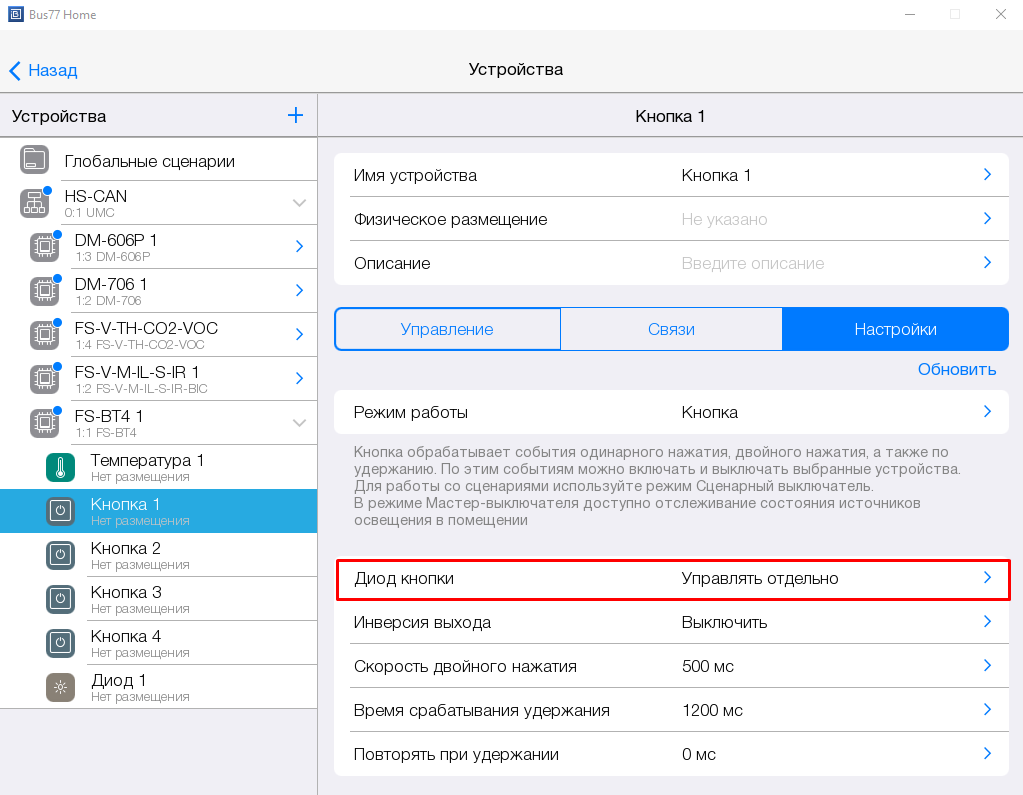Expand the DM-706 1 device arrow
This screenshot has width=1023, height=795.
(299, 291)
